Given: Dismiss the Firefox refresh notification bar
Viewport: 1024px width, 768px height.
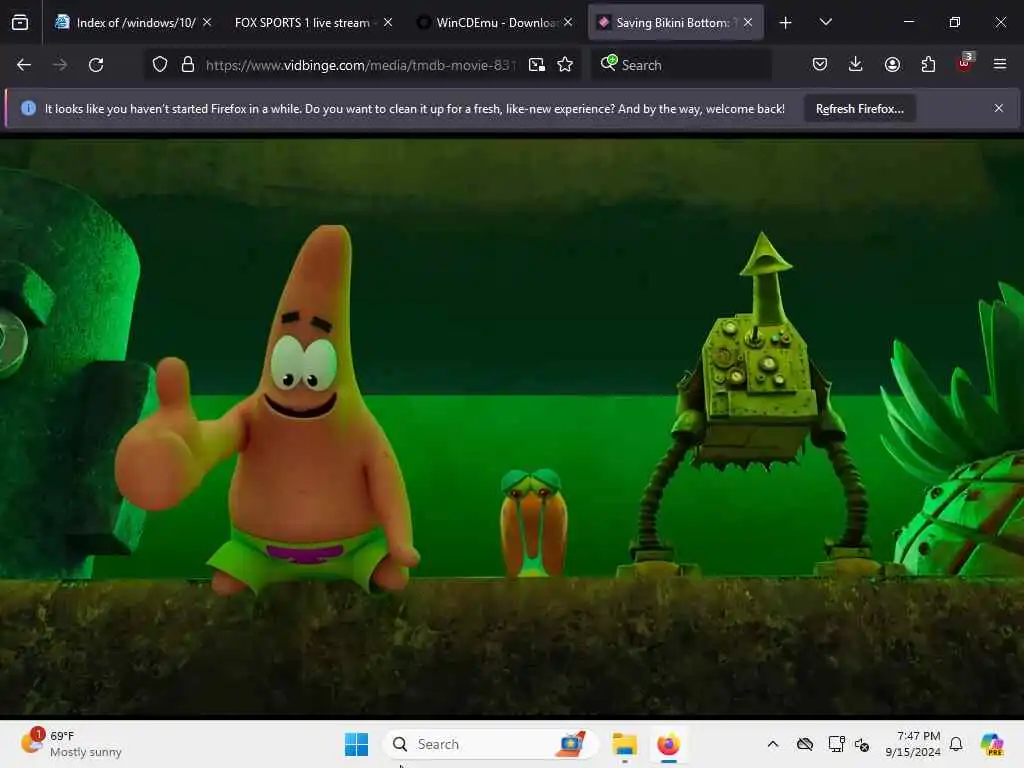Looking at the screenshot, I should 999,108.
